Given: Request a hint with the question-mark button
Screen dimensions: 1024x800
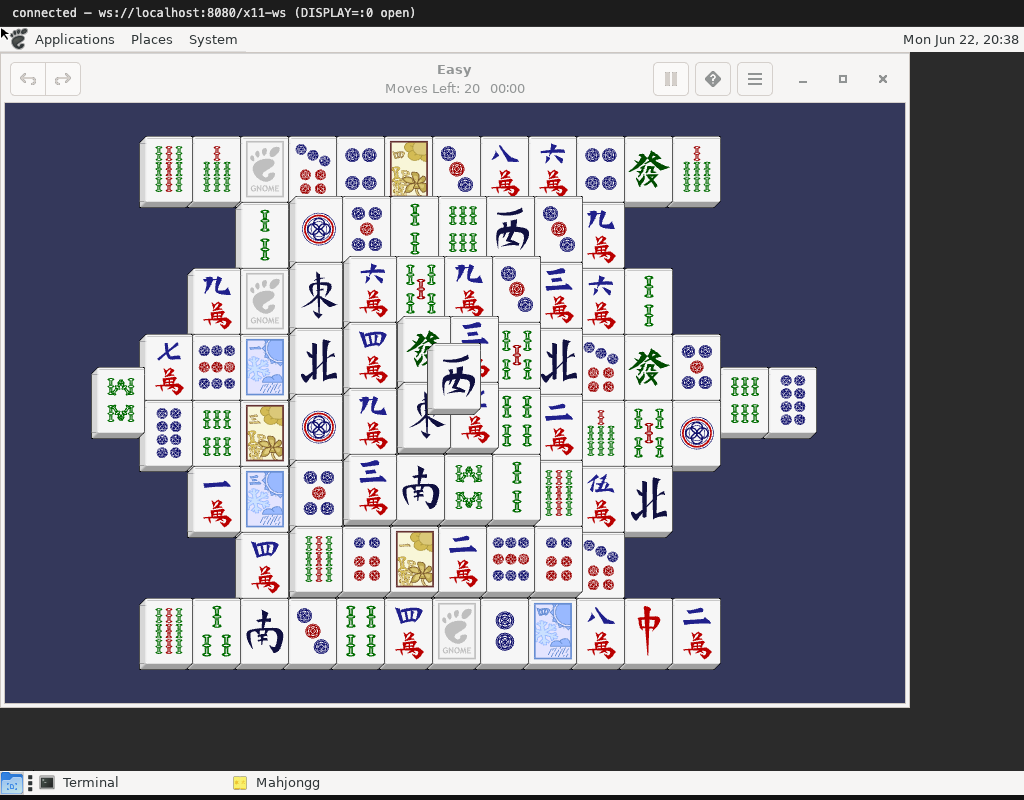Looking at the screenshot, I should [x=712, y=79].
